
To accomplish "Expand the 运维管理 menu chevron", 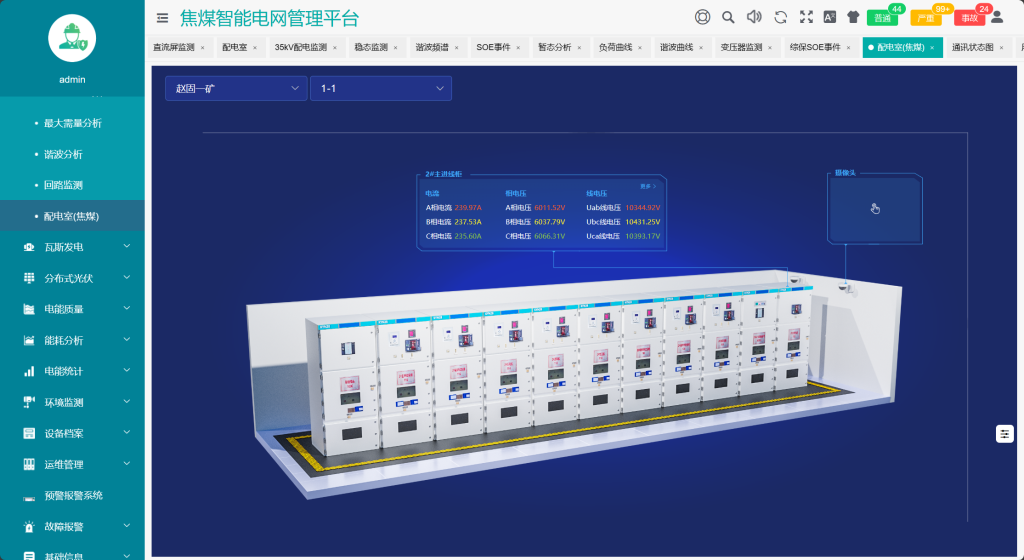I will pos(127,463).
